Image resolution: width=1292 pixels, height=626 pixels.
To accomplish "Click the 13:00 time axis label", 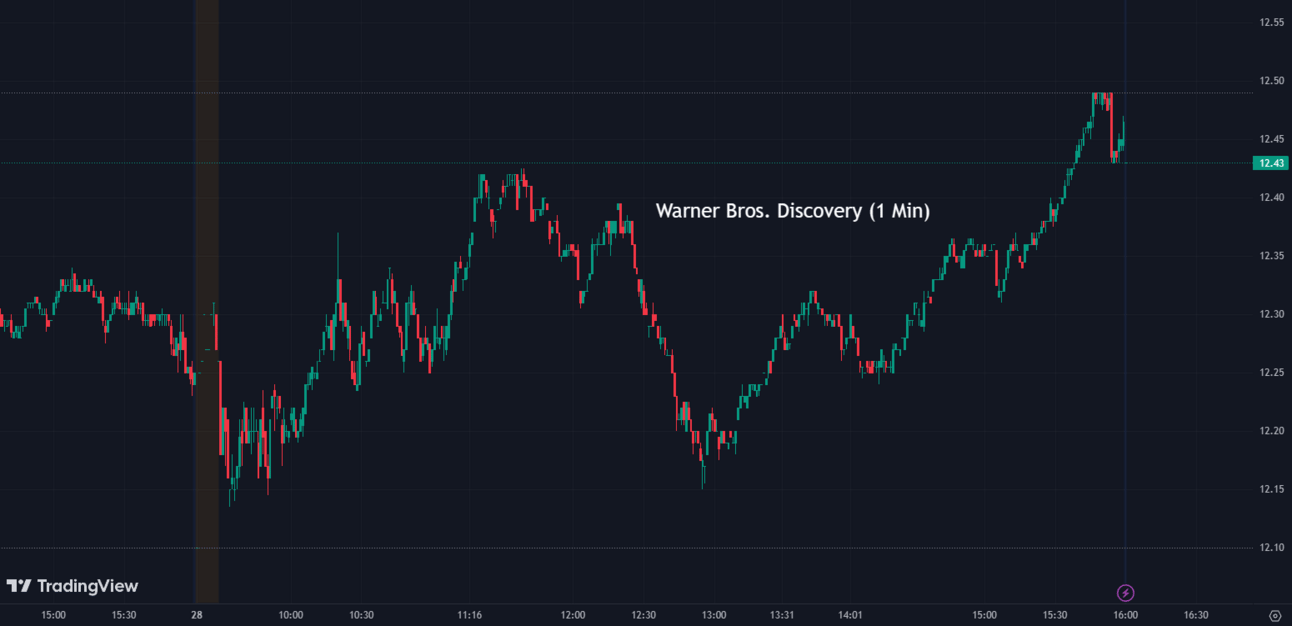I will tap(714, 615).
